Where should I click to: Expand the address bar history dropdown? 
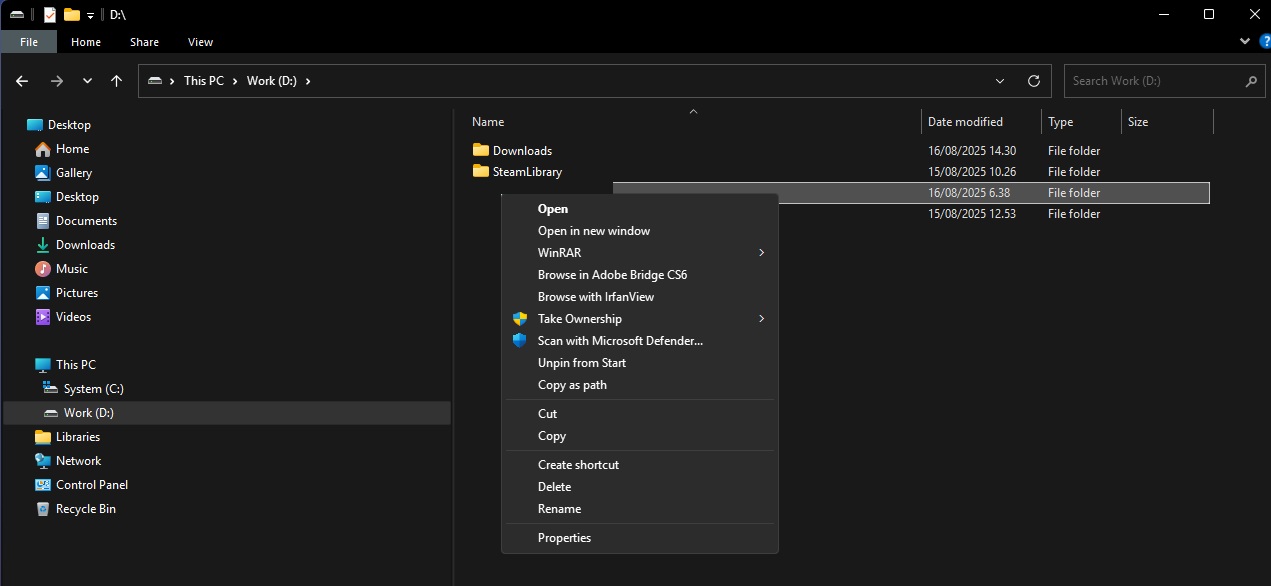pos(1000,81)
